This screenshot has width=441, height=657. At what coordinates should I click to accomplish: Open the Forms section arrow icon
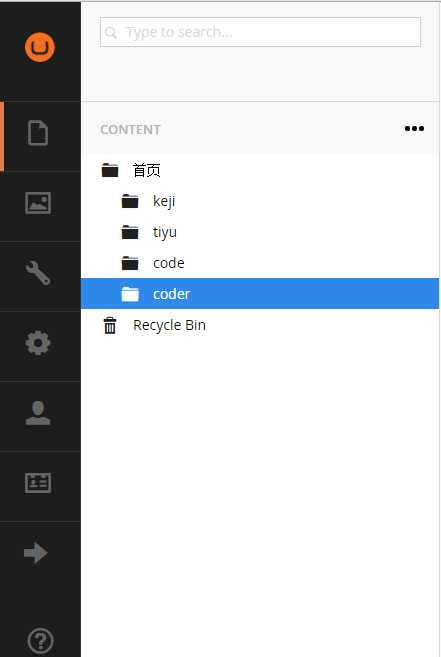pyautogui.click(x=36, y=553)
